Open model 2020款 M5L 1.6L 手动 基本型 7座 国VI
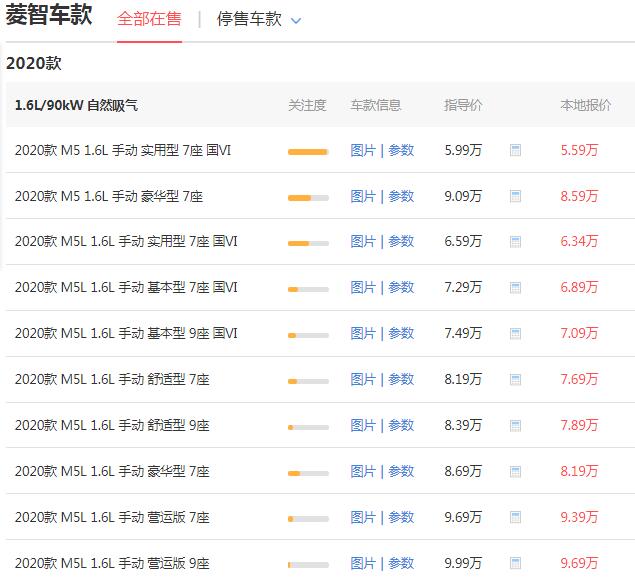This screenshot has width=635, height=577. pos(126,287)
